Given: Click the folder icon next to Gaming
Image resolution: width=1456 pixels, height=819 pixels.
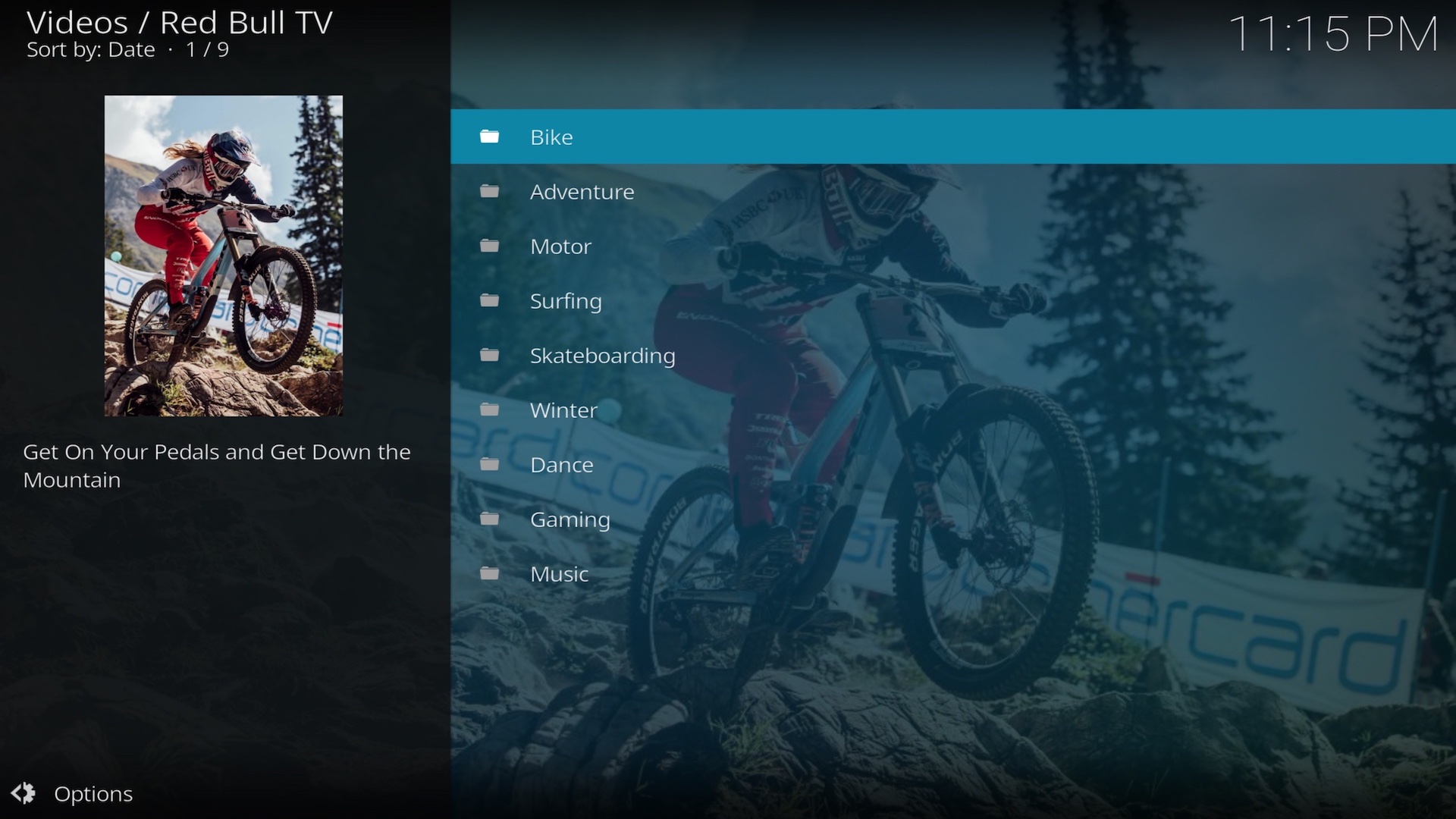Looking at the screenshot, I should pyautogui.click(x=490, y=519).
